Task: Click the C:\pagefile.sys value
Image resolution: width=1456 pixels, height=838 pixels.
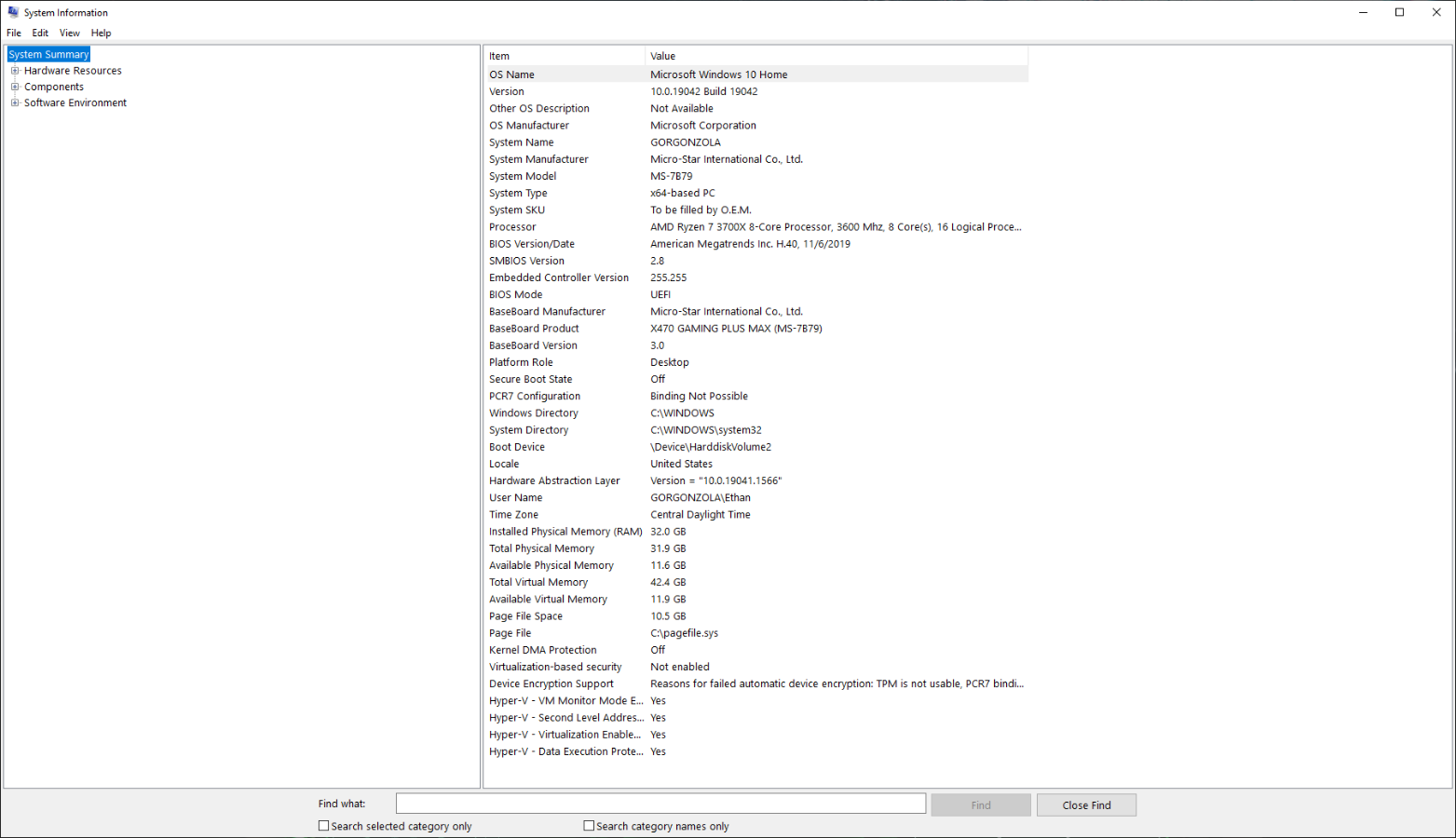Action: point(684,633)
